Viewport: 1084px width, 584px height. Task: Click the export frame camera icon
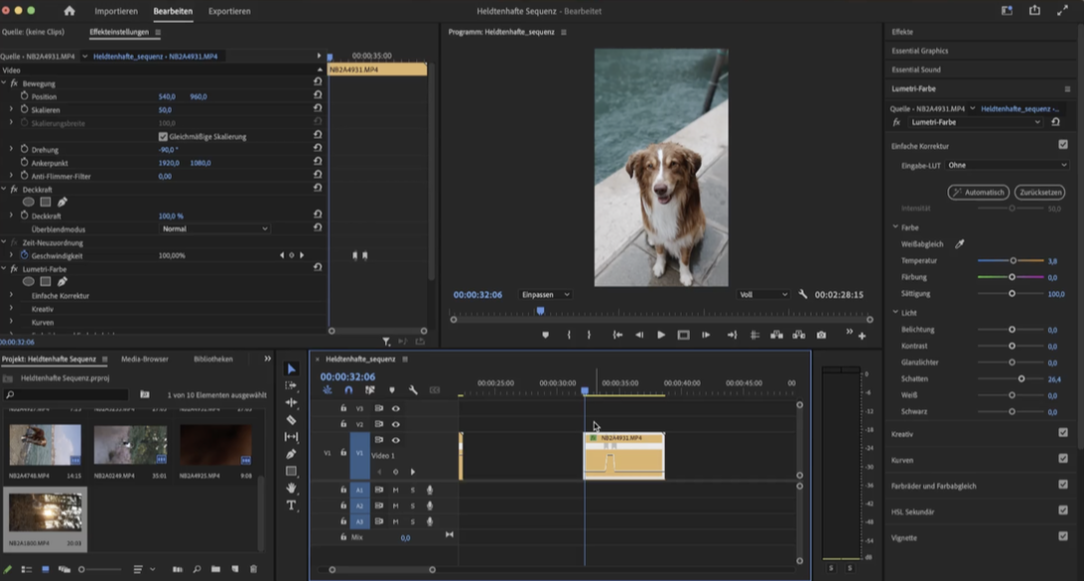click(x=821, y=335)
